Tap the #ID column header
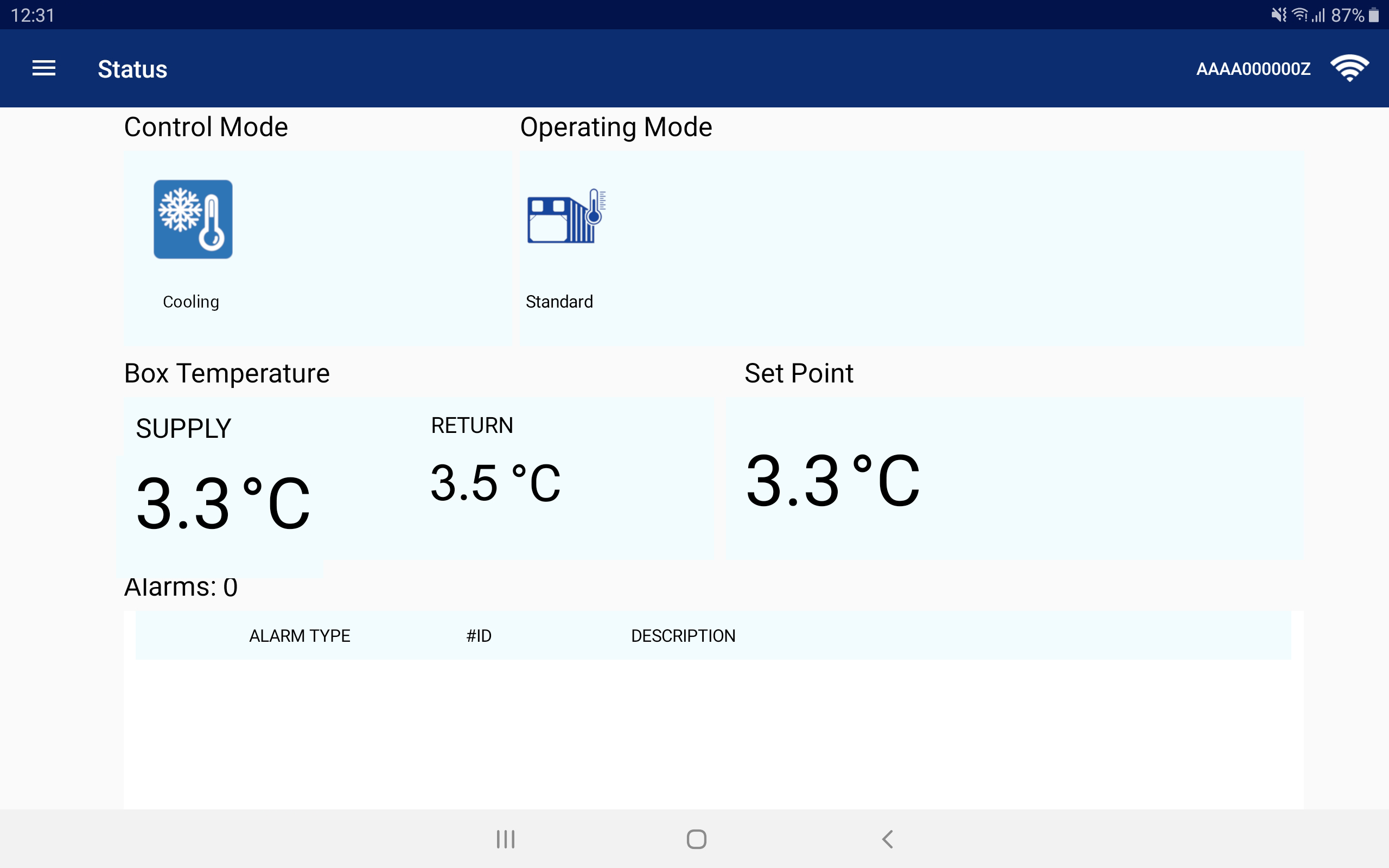 pyautogui.click(x=479, y=636)
